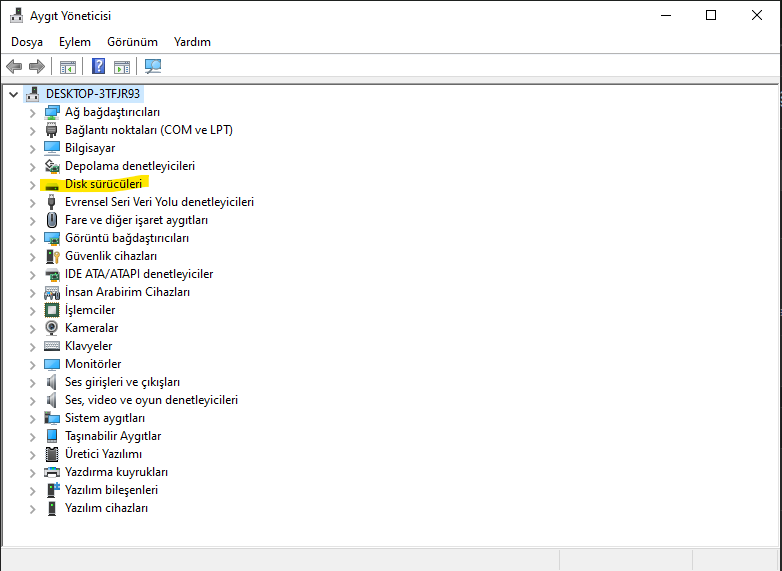Click the Güvenlik cihazları key icon
Screen dimensions: 782x571
[x=52, y=256]
